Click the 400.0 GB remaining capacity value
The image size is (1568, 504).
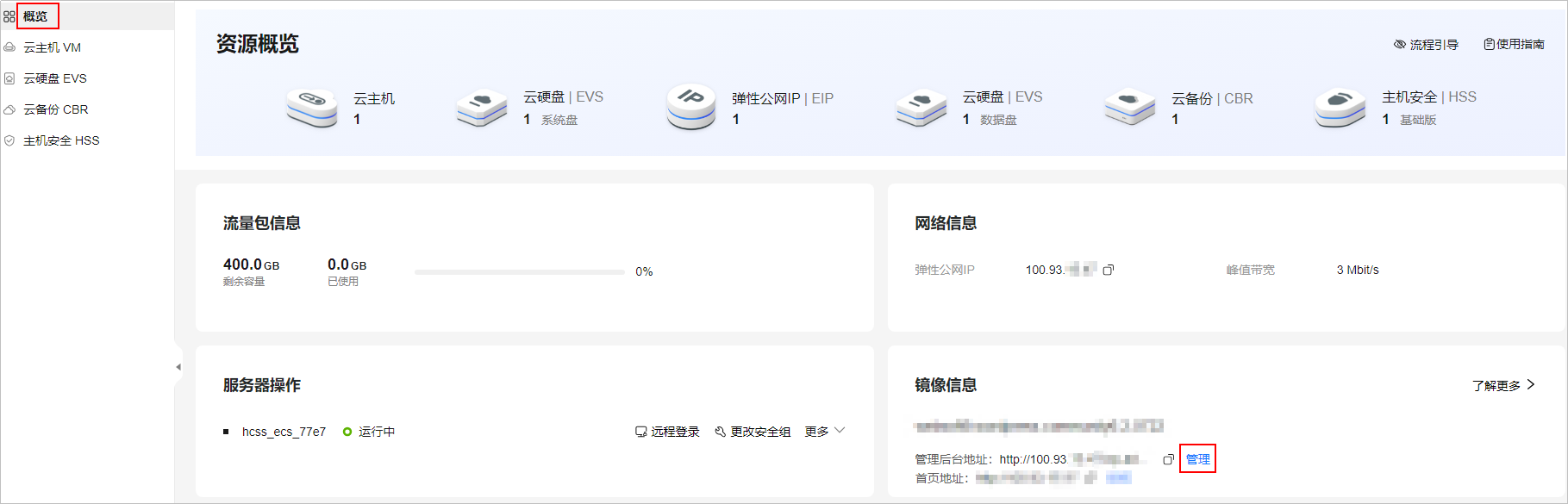coord(251,264)
